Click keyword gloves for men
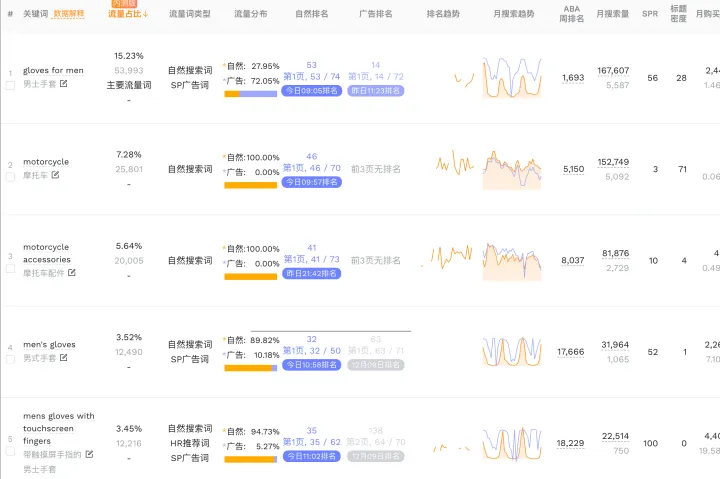This screenshot has width=720, height=479. 53,70
